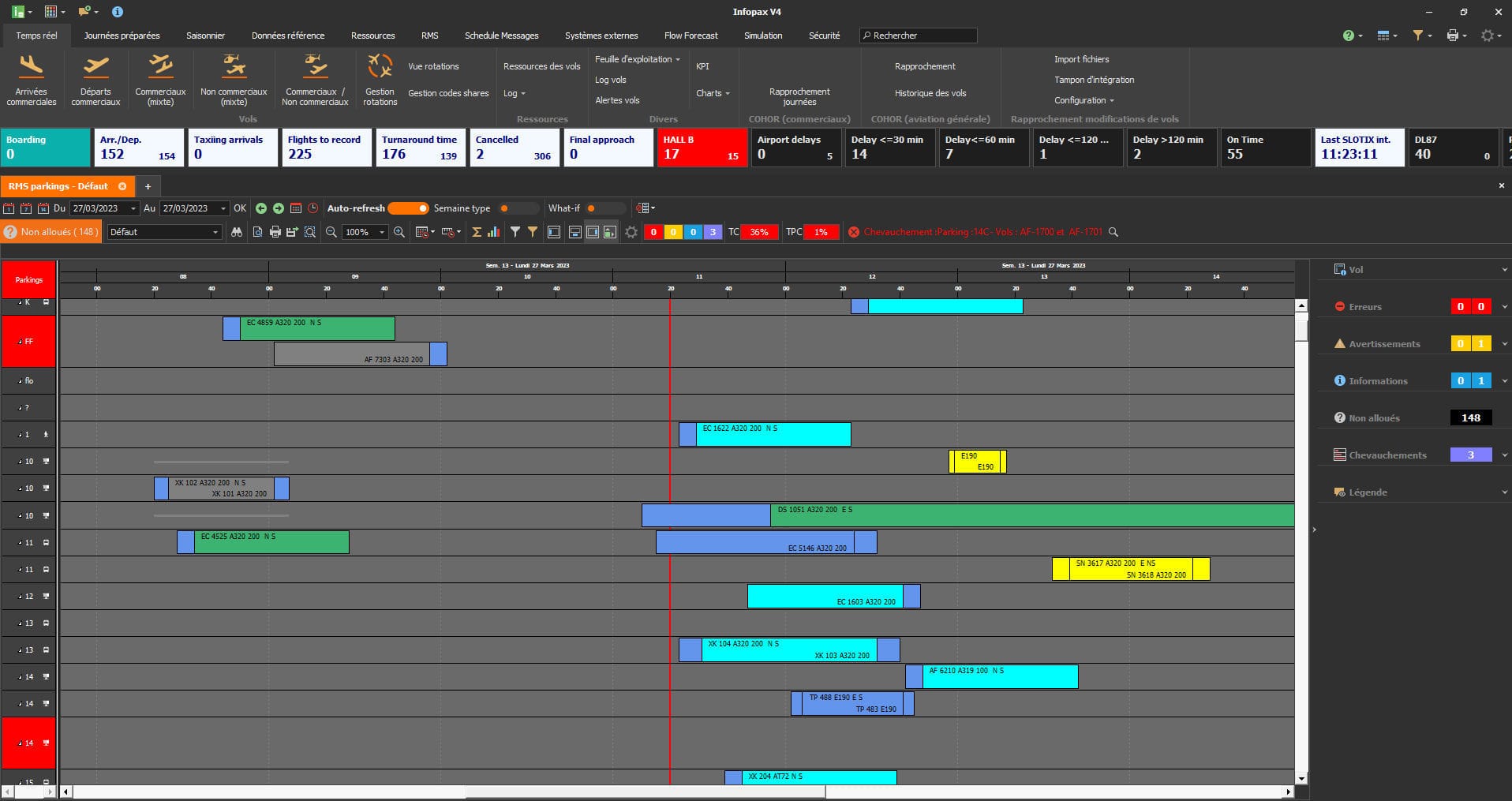The image size is (1512, 801).
Task: Enable the Semaine type toggle
Action: click(517, 208)
